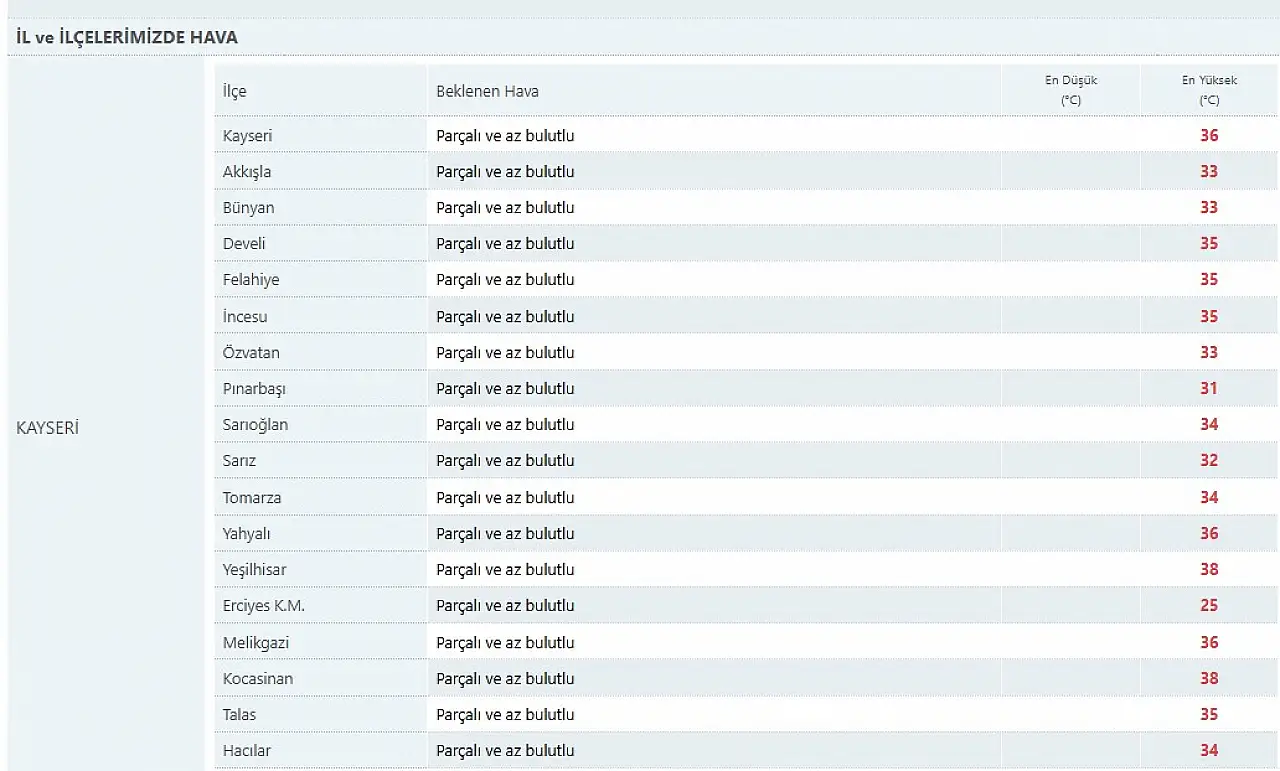Click the Kayseri district name
Viewport: 1280px width, 771px height.
coord(247,135)
